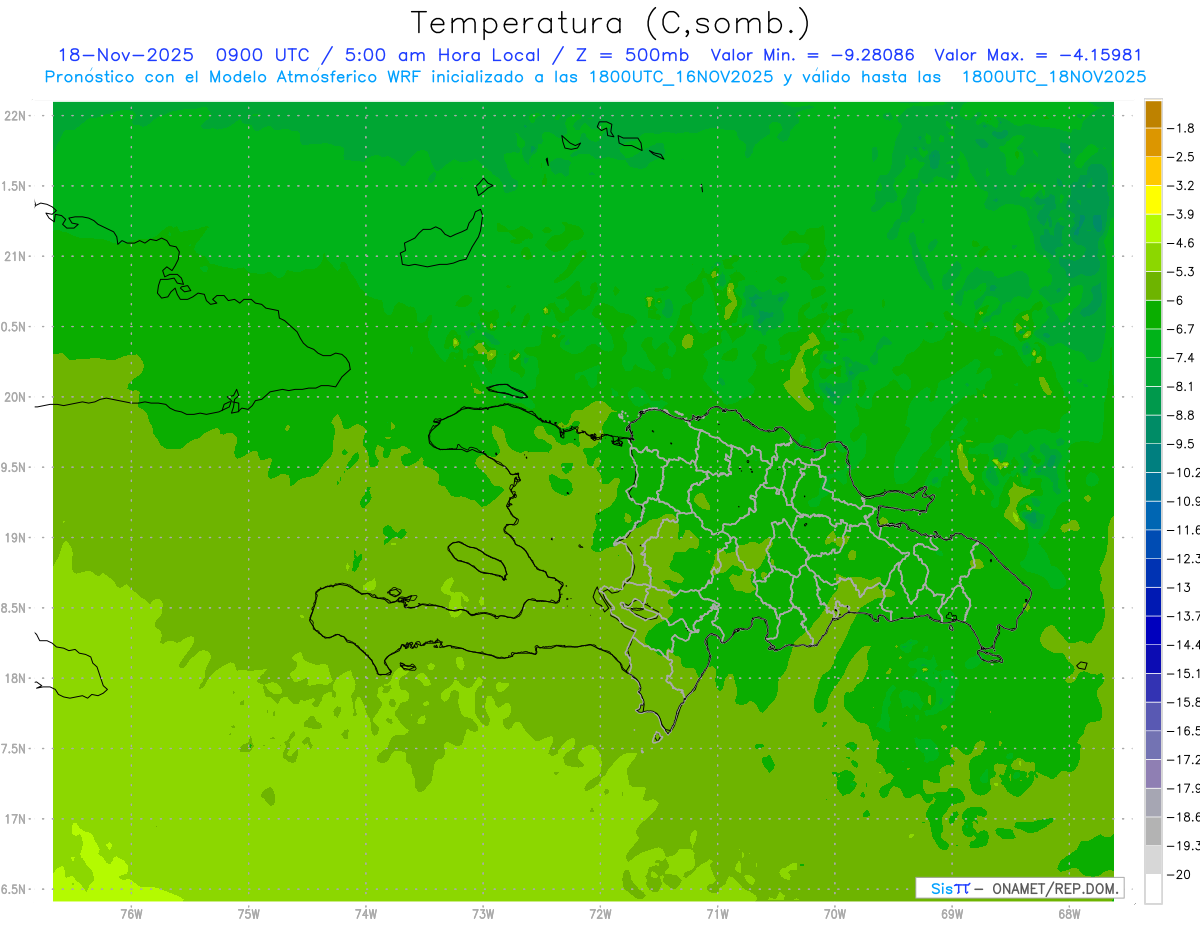Click the '7.5N' latitude label

14,748
